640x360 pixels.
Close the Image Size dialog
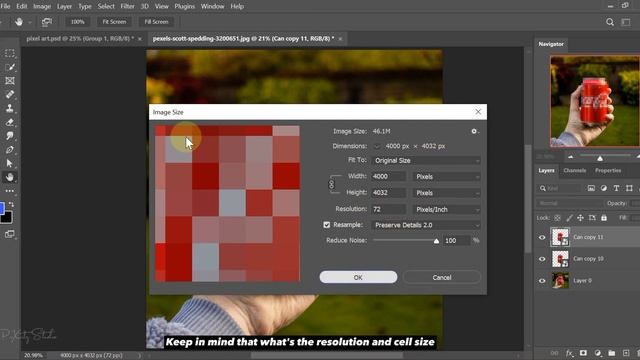[x=478, y=112]
